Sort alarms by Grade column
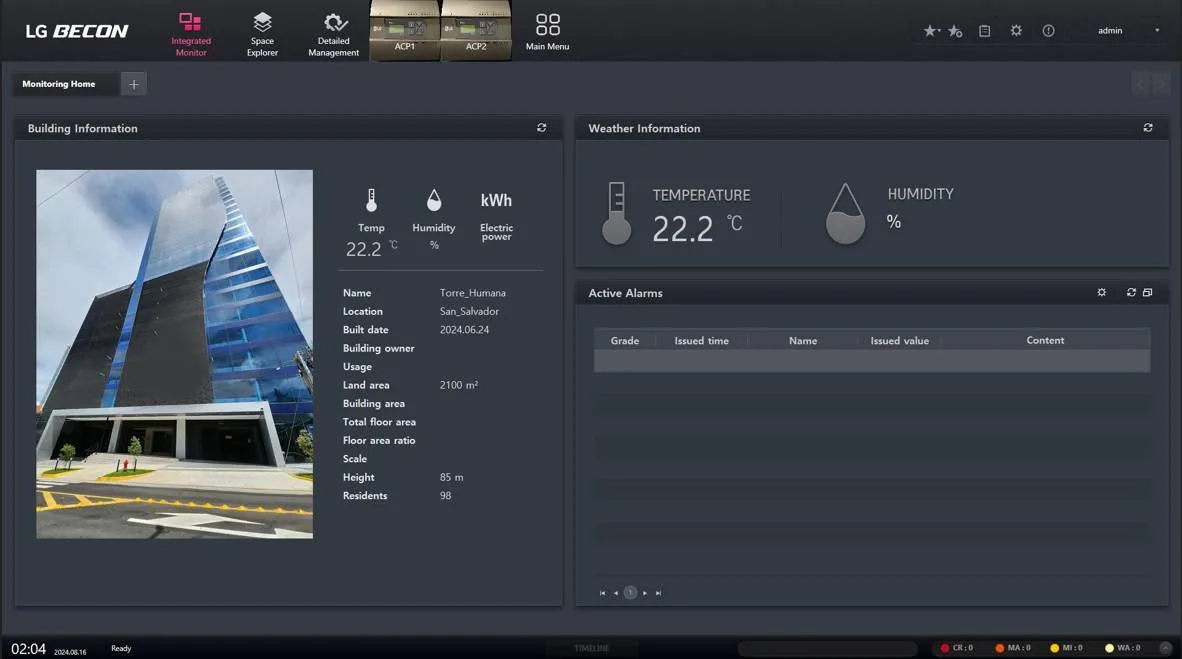 (x=624, y=341)
